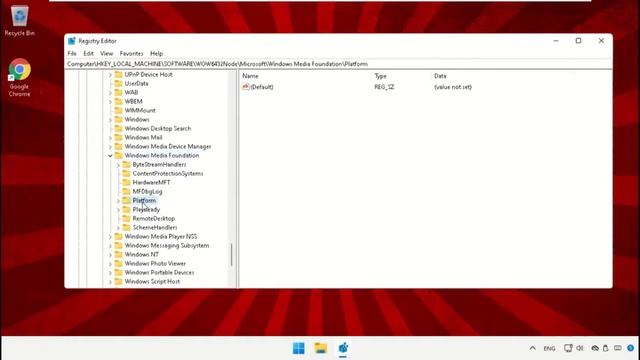The width and height of the screenshot is (640, 360).
Task: Expand the UPnP Device Host key
Action: click(x=110, y=75)
